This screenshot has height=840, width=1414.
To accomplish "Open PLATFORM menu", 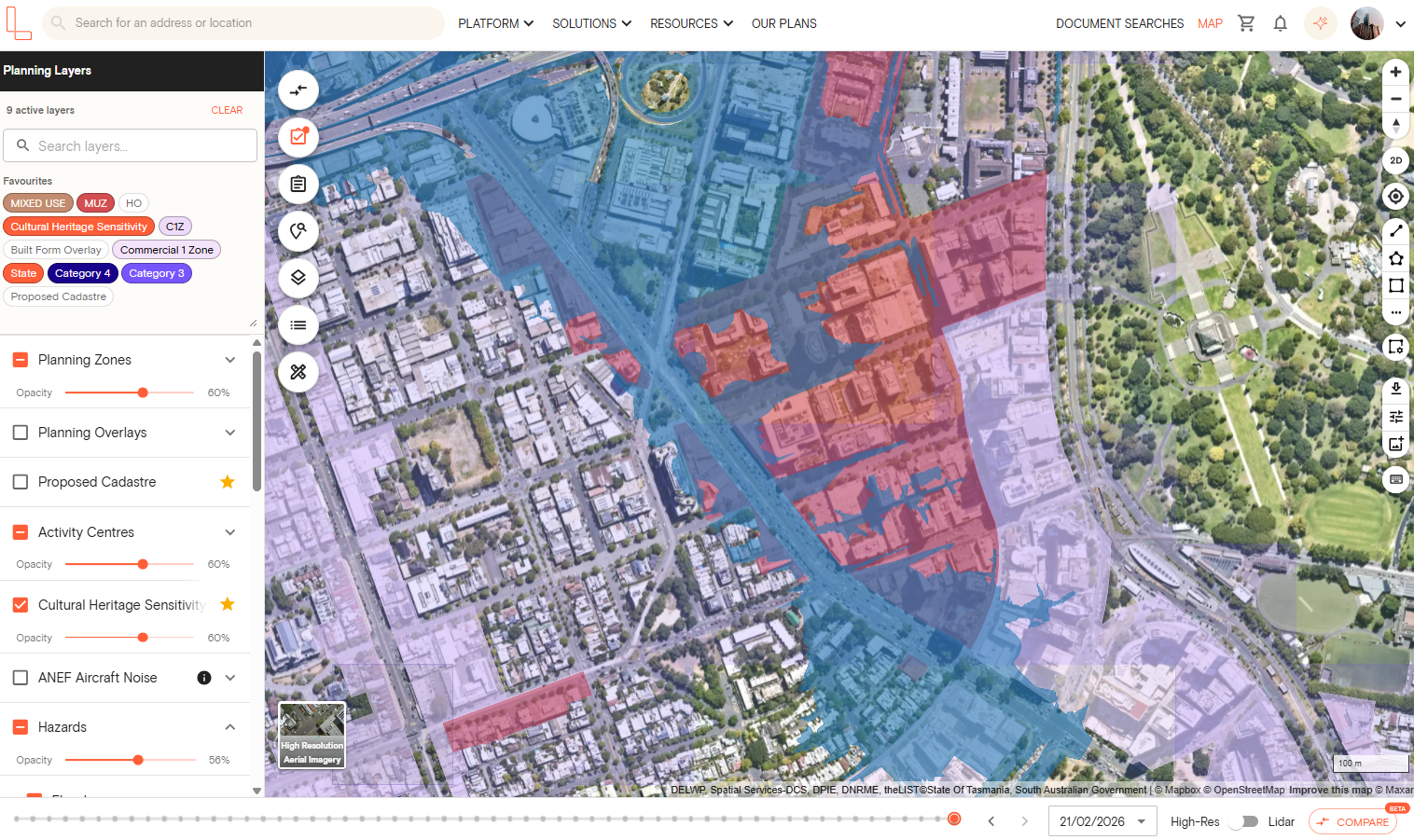I will tap(495, 23).
